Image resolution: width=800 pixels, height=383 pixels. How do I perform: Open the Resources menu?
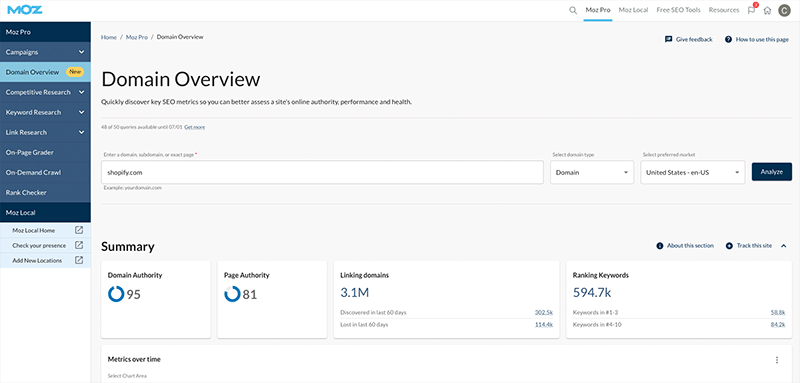pos(724,10)
